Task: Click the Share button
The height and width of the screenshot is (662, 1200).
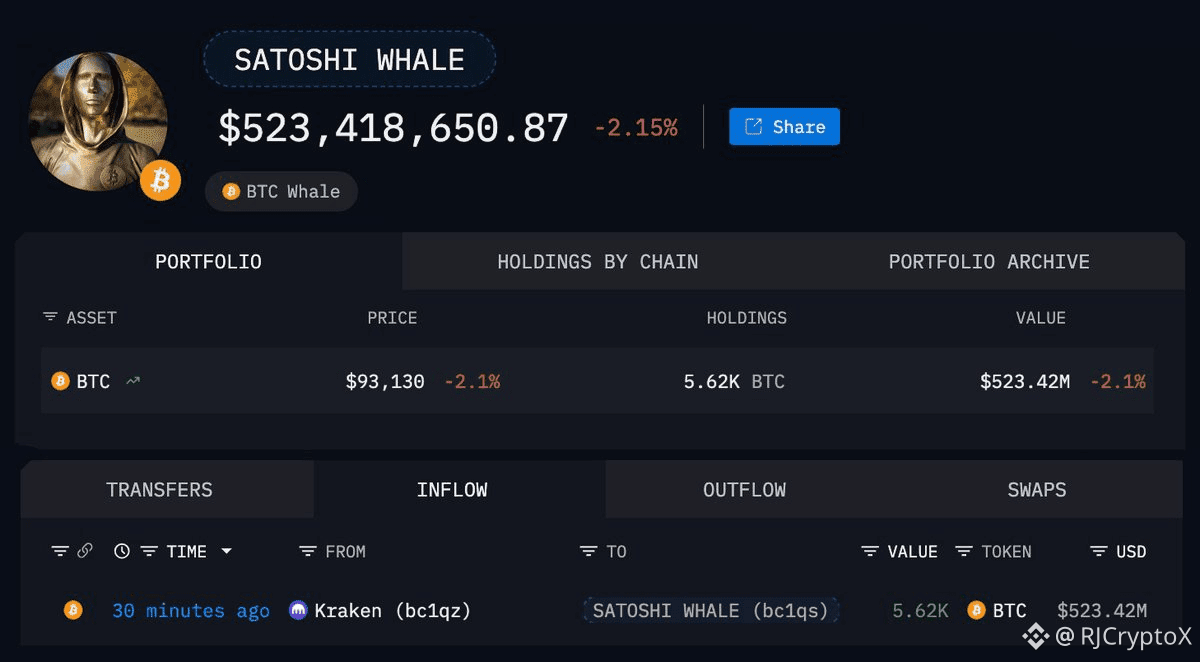Action: (x=784, y=127)
